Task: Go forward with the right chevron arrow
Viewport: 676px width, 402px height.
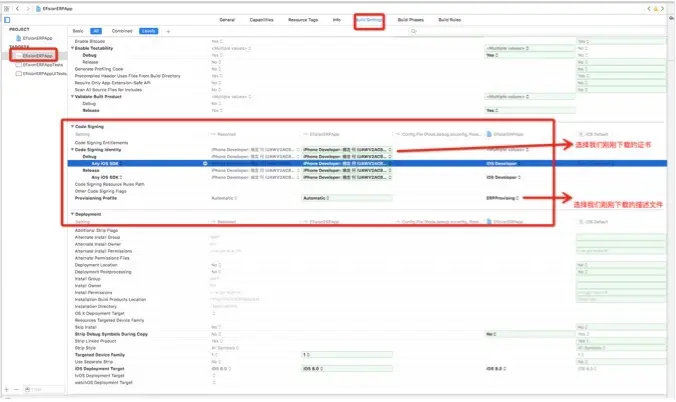Action: pyautogui.click(x=28, y=9)
